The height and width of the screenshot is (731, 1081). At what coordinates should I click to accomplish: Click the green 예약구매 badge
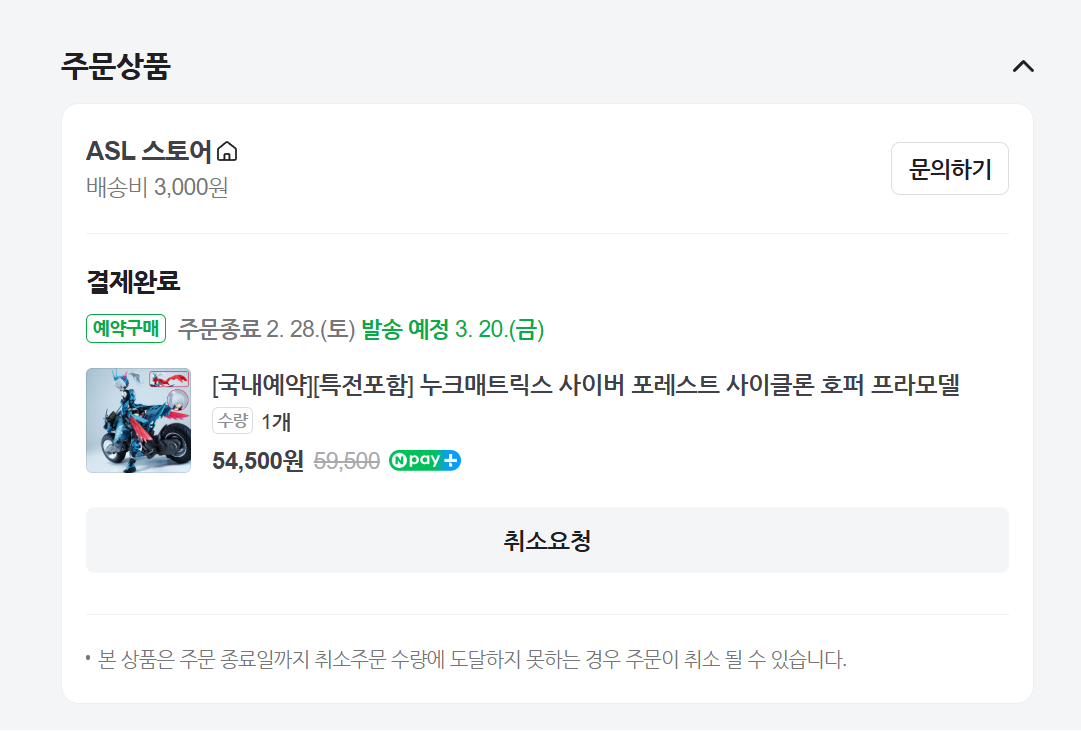point(126,328)
